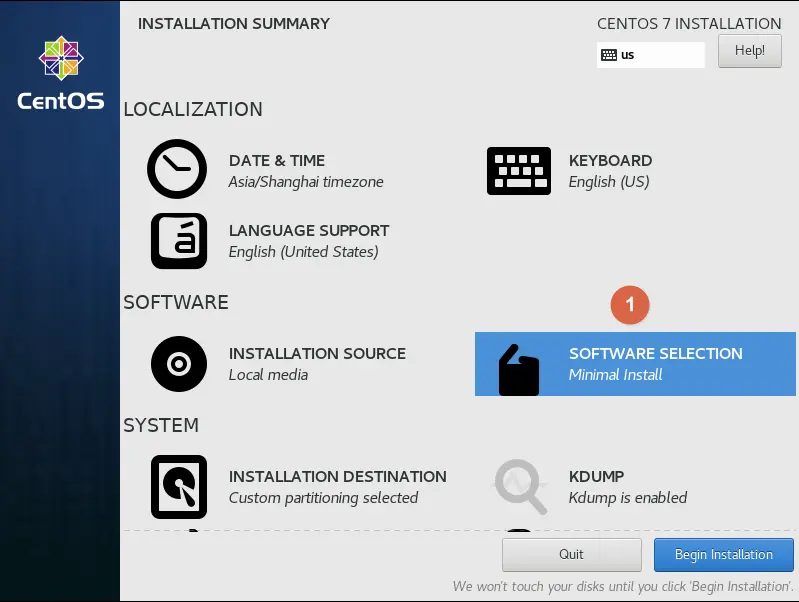Open the Kdump magnifier icon
Image resolution: width=799 pixels, height=602 pixels.
[x=521, y=487]
